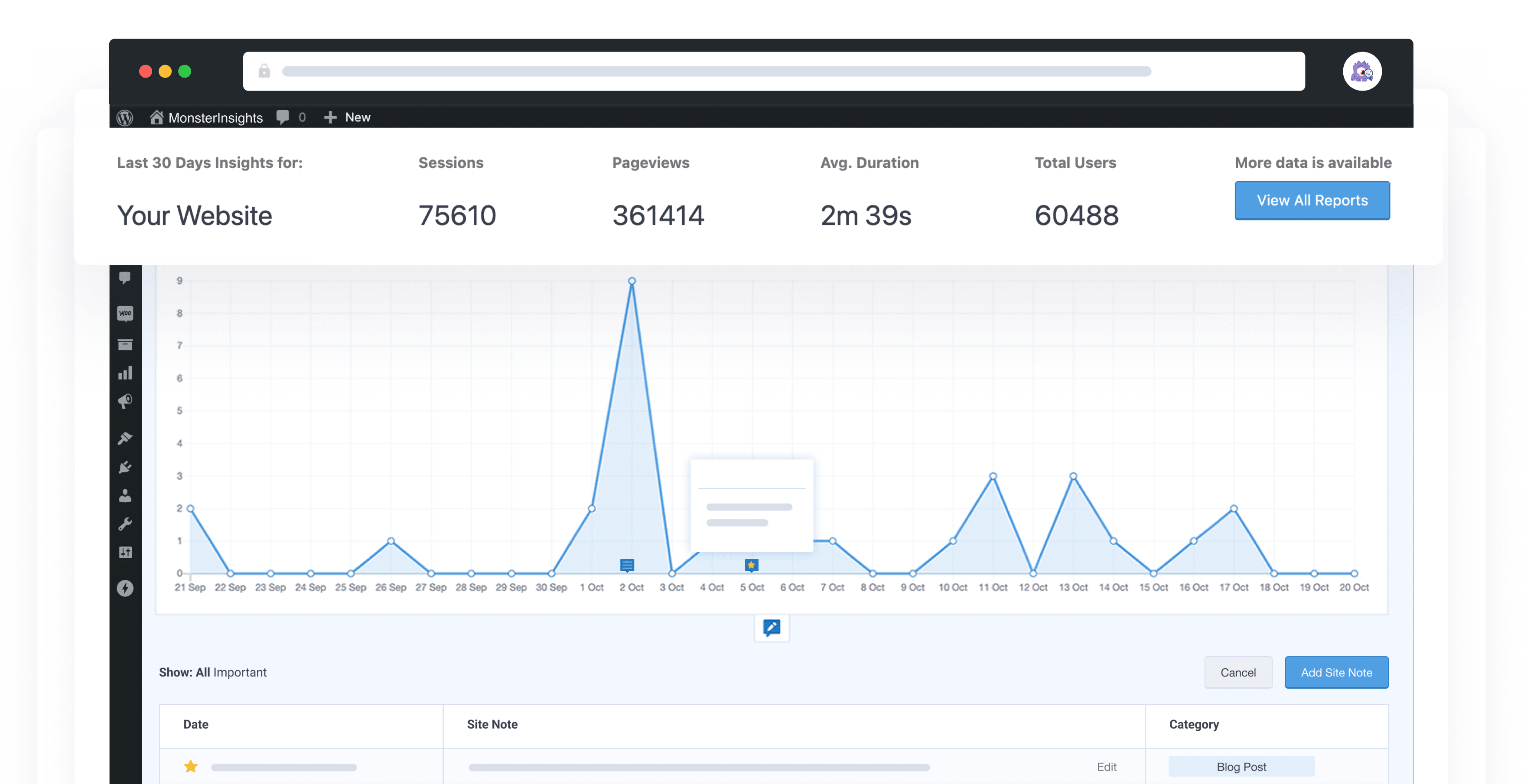Open Users icon in sidebar
Image resolution: width=1524 pixels, height=784 pixels.
125,495
